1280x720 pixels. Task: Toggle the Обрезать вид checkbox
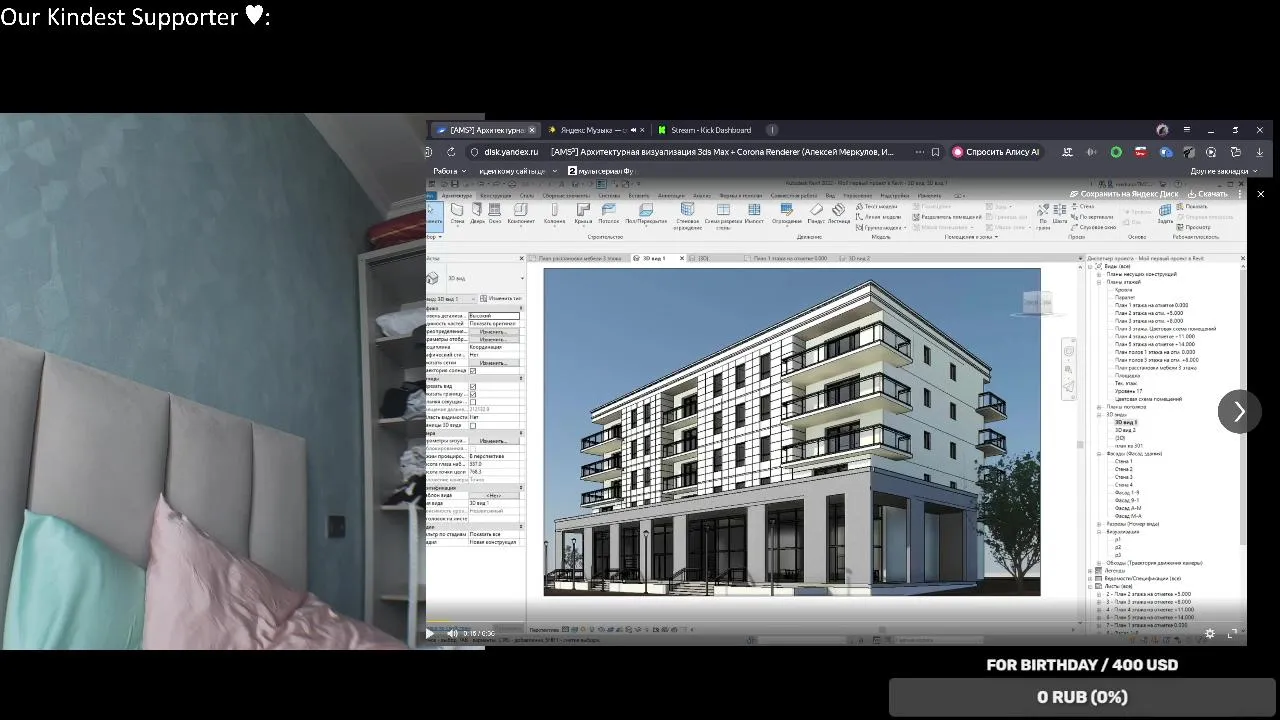[x=473, y=386]
